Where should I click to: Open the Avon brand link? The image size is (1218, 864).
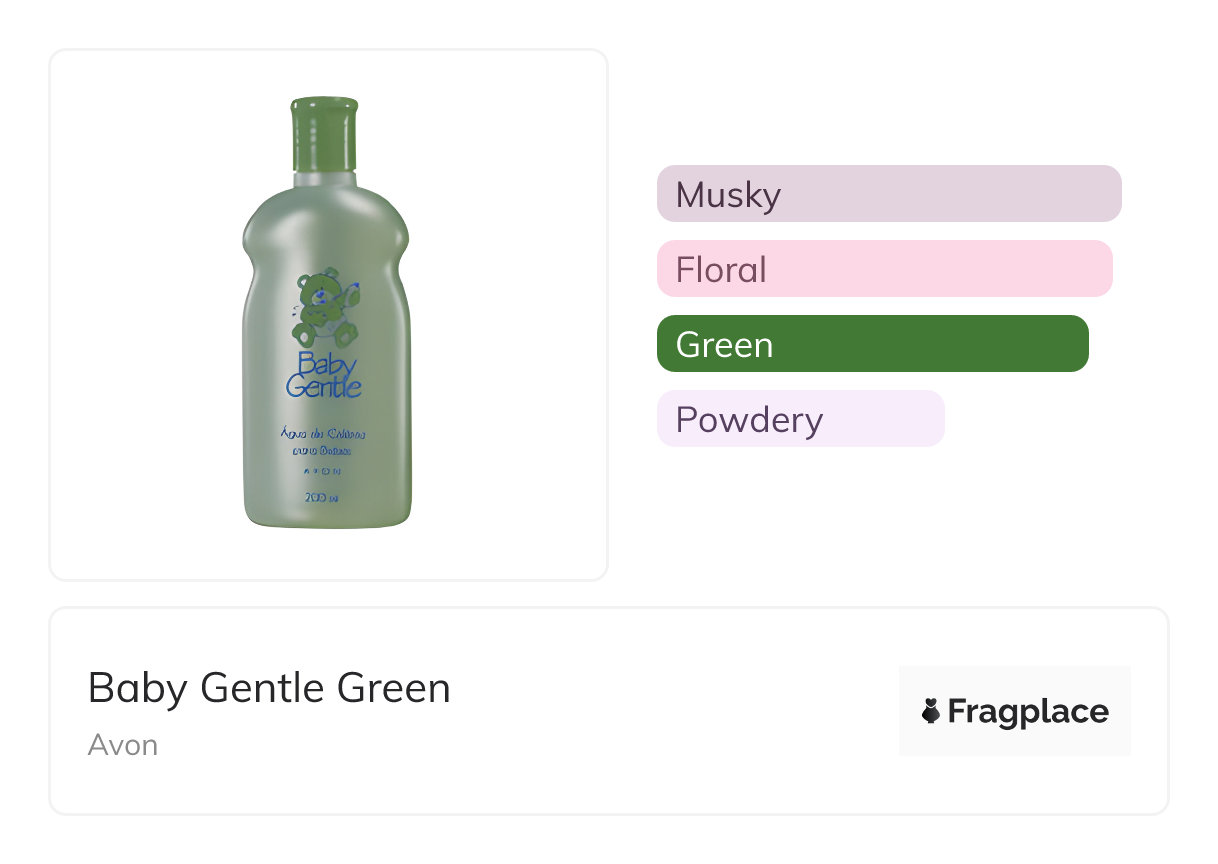pyautogui.click(x=123, y=745)
